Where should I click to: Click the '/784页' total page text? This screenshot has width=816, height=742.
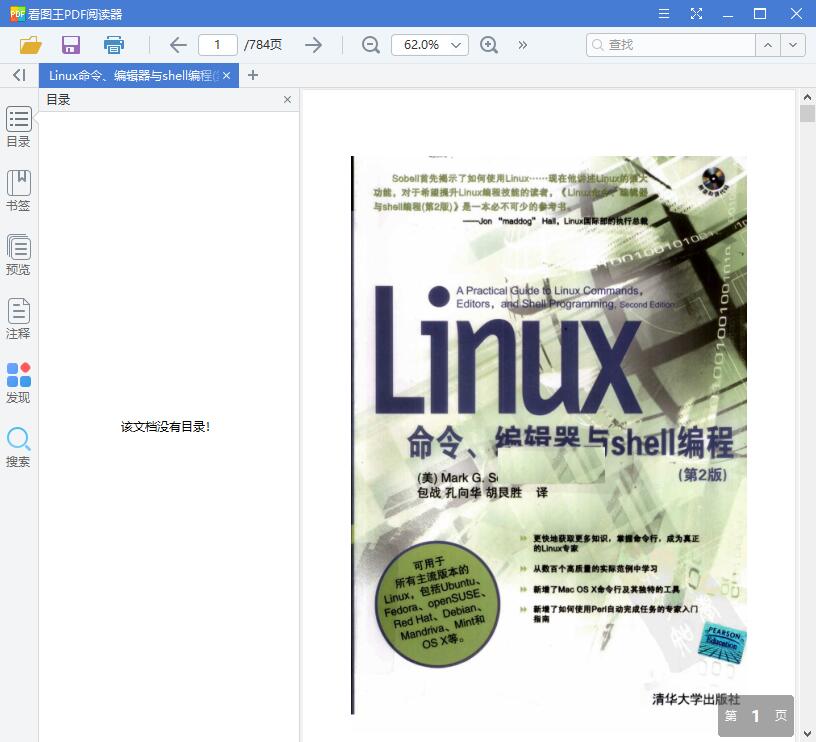coord(263,45)
